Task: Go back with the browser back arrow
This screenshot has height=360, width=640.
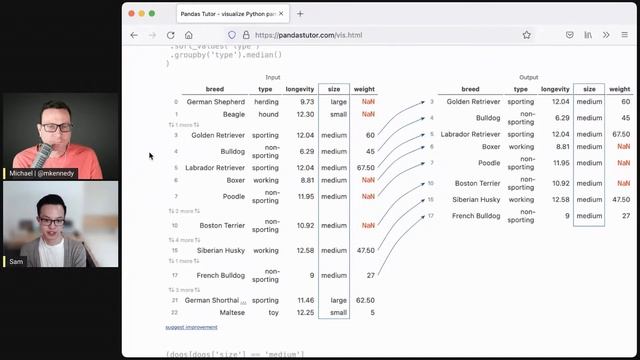Action: (134, 35)
